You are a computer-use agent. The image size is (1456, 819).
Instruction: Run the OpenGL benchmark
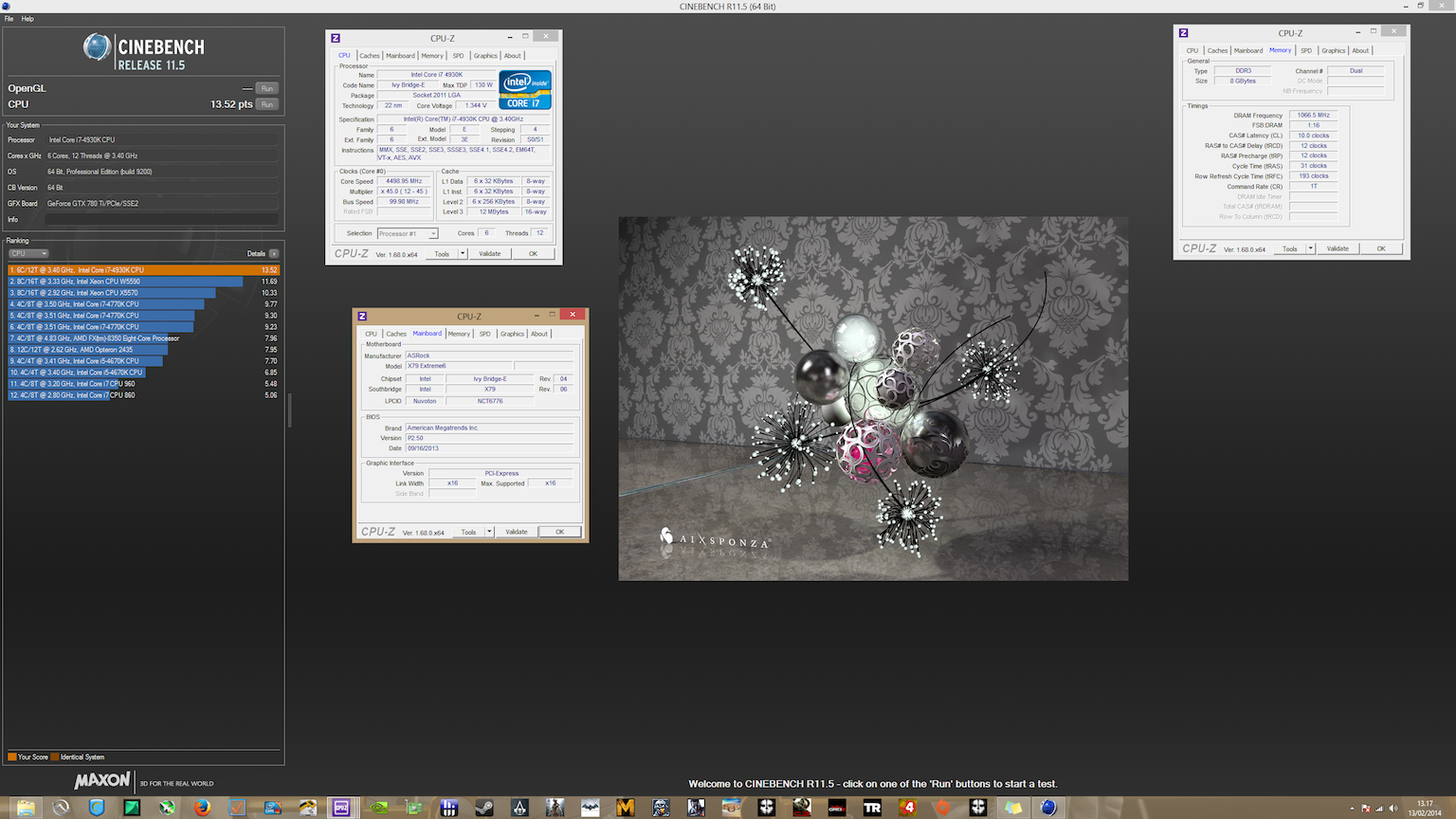coord(267,88)
